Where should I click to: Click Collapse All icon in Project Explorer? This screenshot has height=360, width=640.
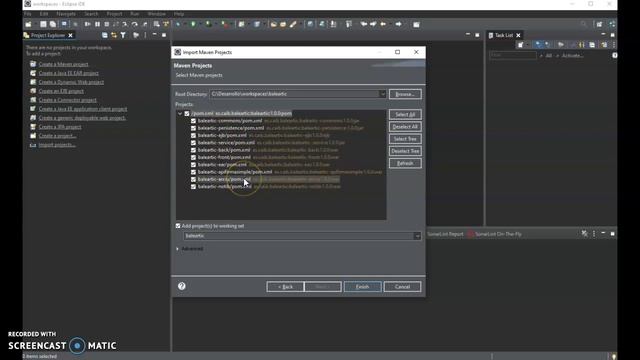pos(104,36)
